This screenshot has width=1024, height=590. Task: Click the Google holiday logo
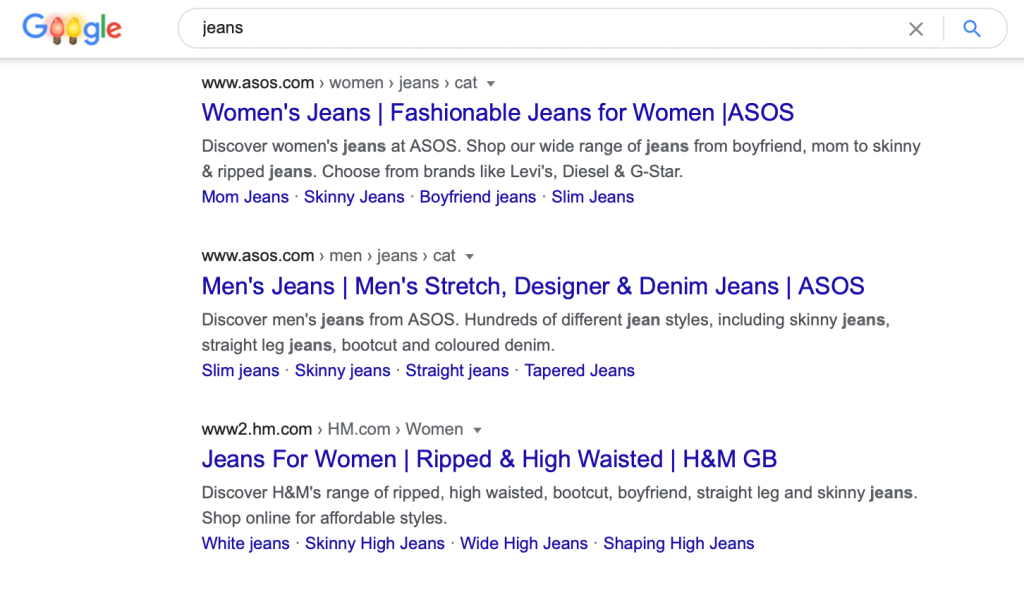[x=72, y=29]
